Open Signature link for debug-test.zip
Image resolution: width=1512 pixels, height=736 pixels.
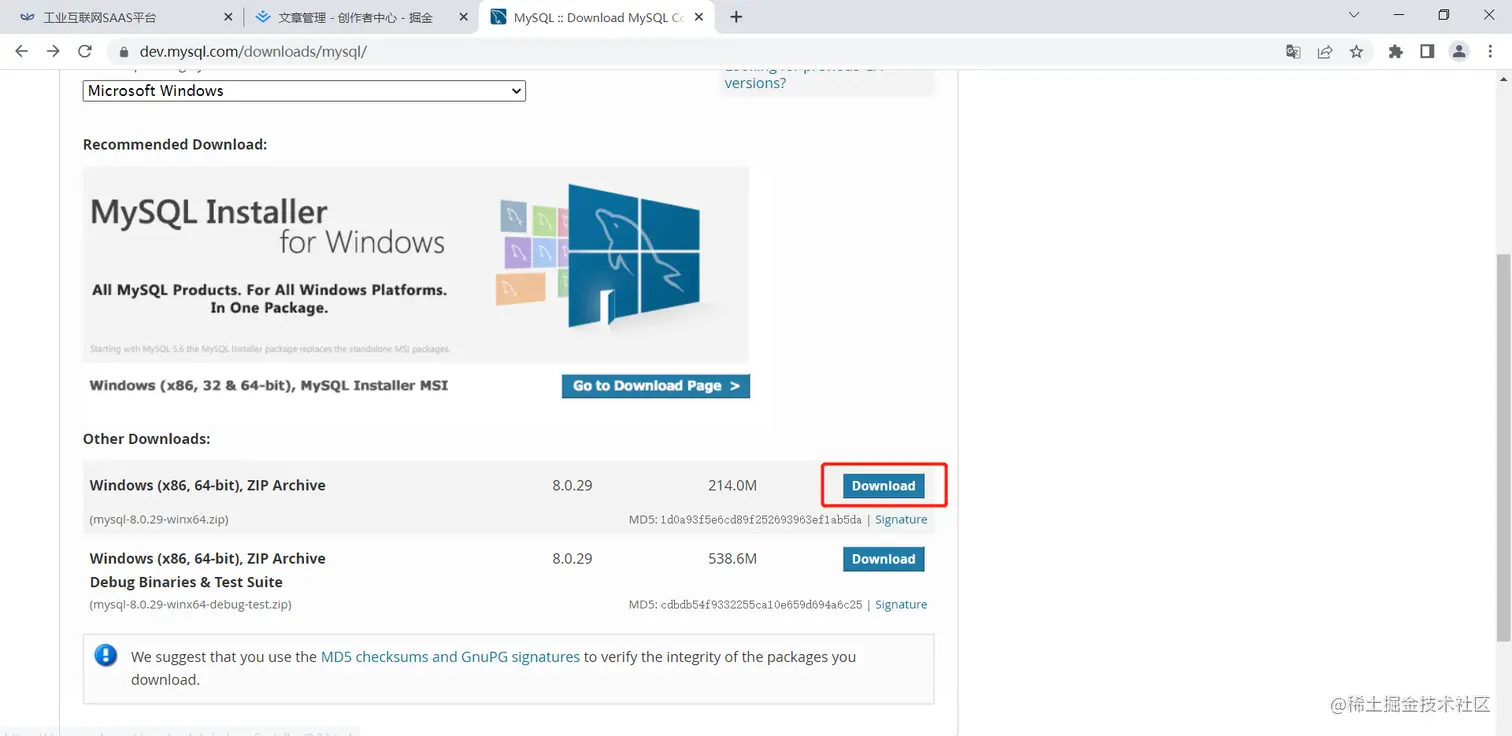coord(901,605)
